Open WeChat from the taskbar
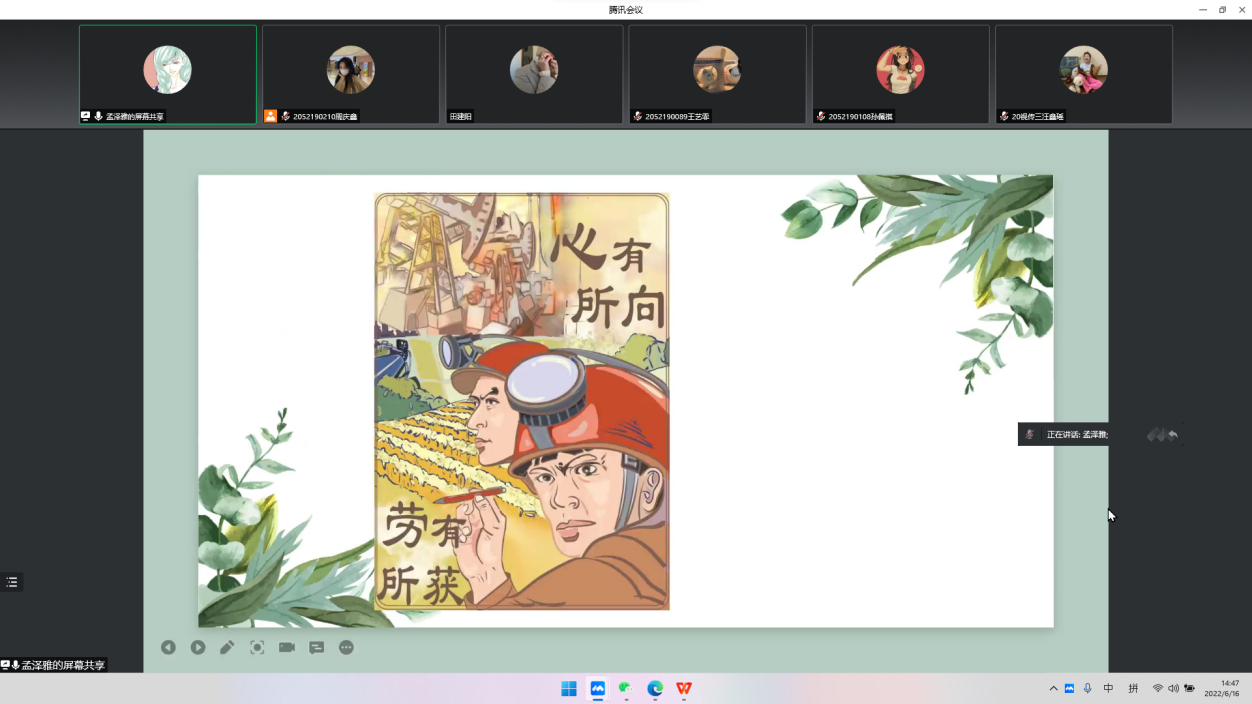Screen dimensions: 1252x704 click(626, 688)
